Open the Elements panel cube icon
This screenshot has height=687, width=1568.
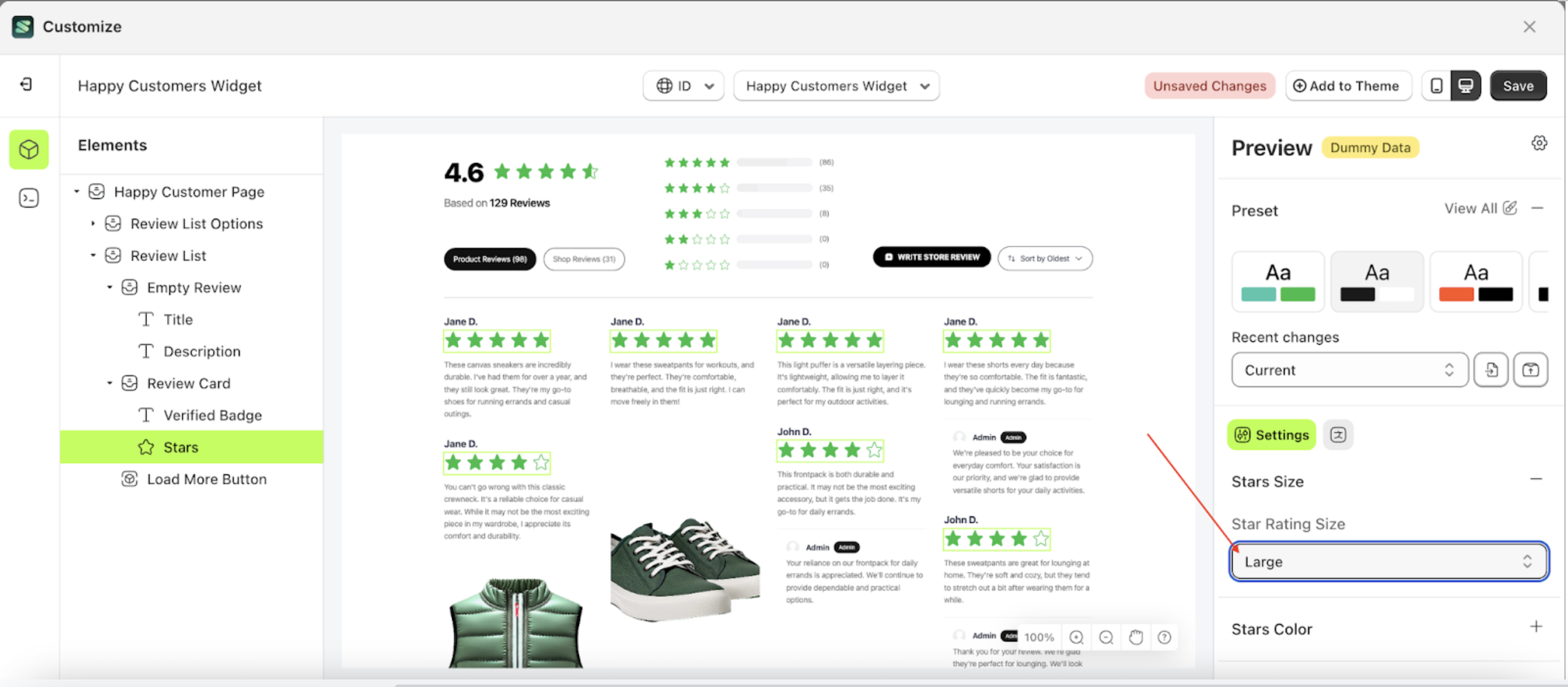tap(28, 149)
